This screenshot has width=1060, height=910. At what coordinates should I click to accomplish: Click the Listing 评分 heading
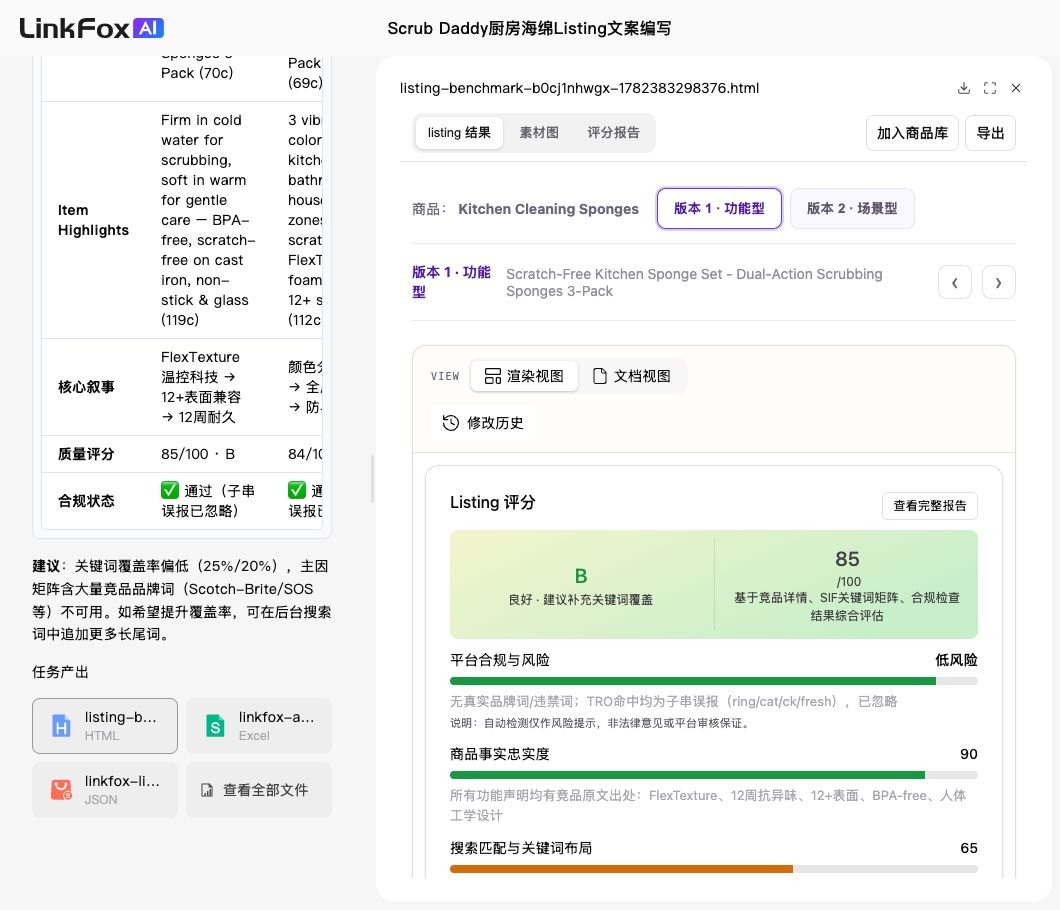point(493,502)
